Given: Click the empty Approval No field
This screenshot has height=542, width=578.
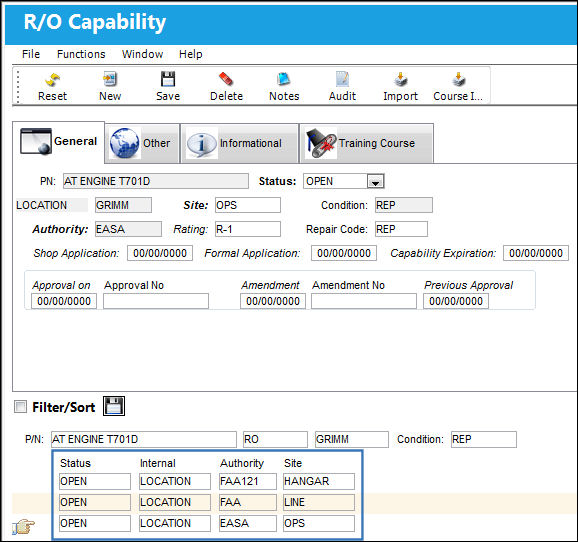Looking at the screenshot, I should (156, 301).
